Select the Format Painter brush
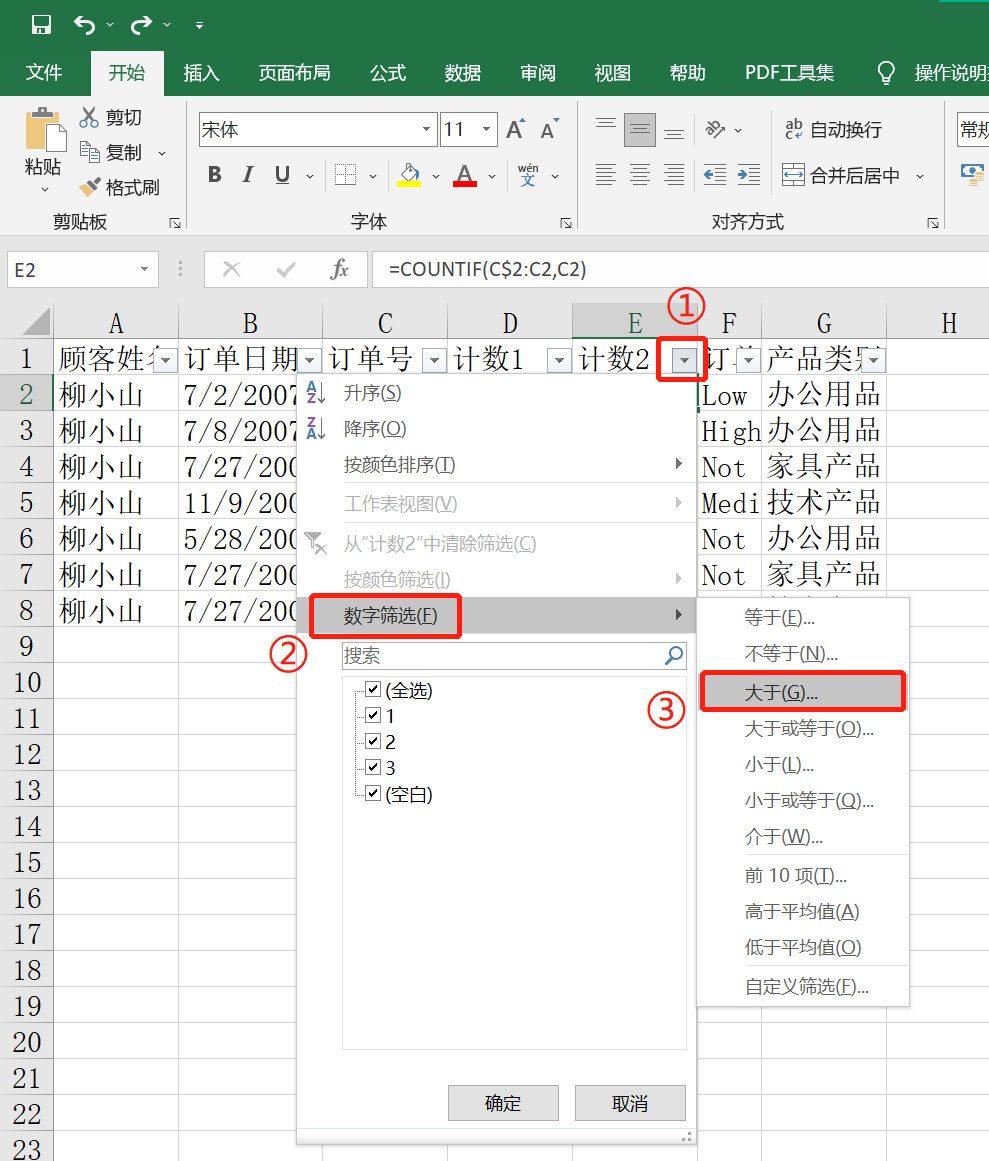 coord(90,187)
